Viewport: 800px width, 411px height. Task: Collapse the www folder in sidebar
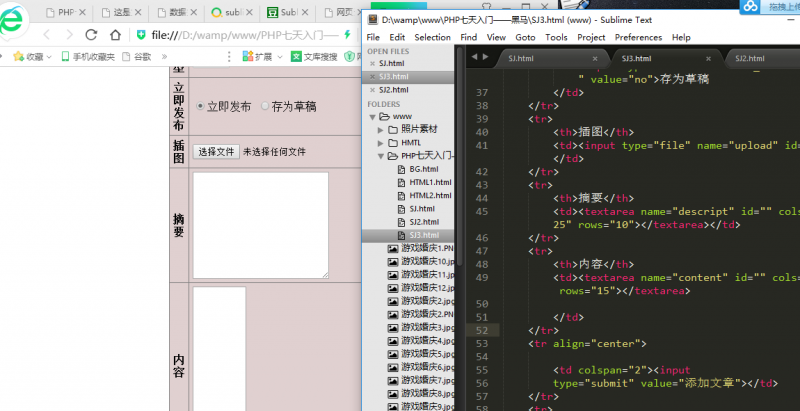point(370,117)
